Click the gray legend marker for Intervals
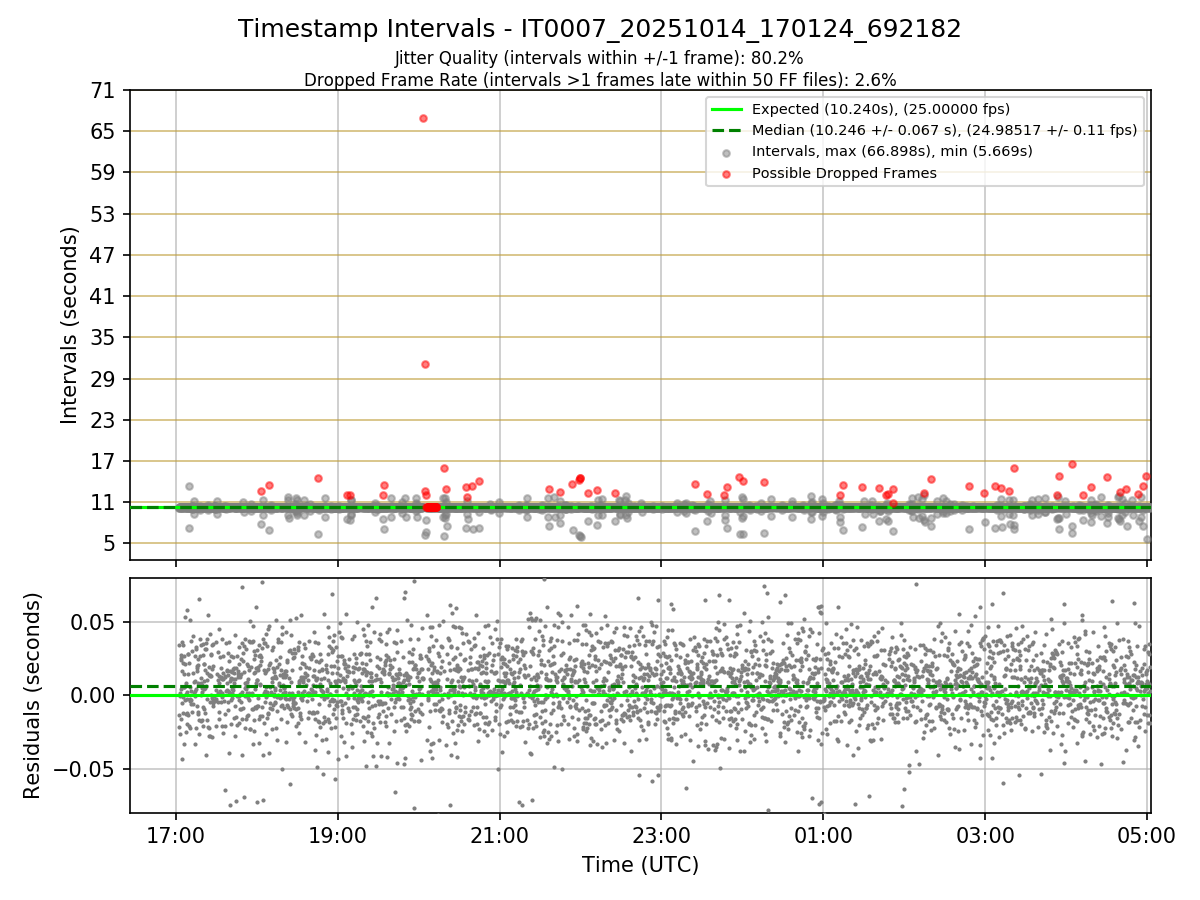Screen dimensions: 1200x900 [726, 153]
